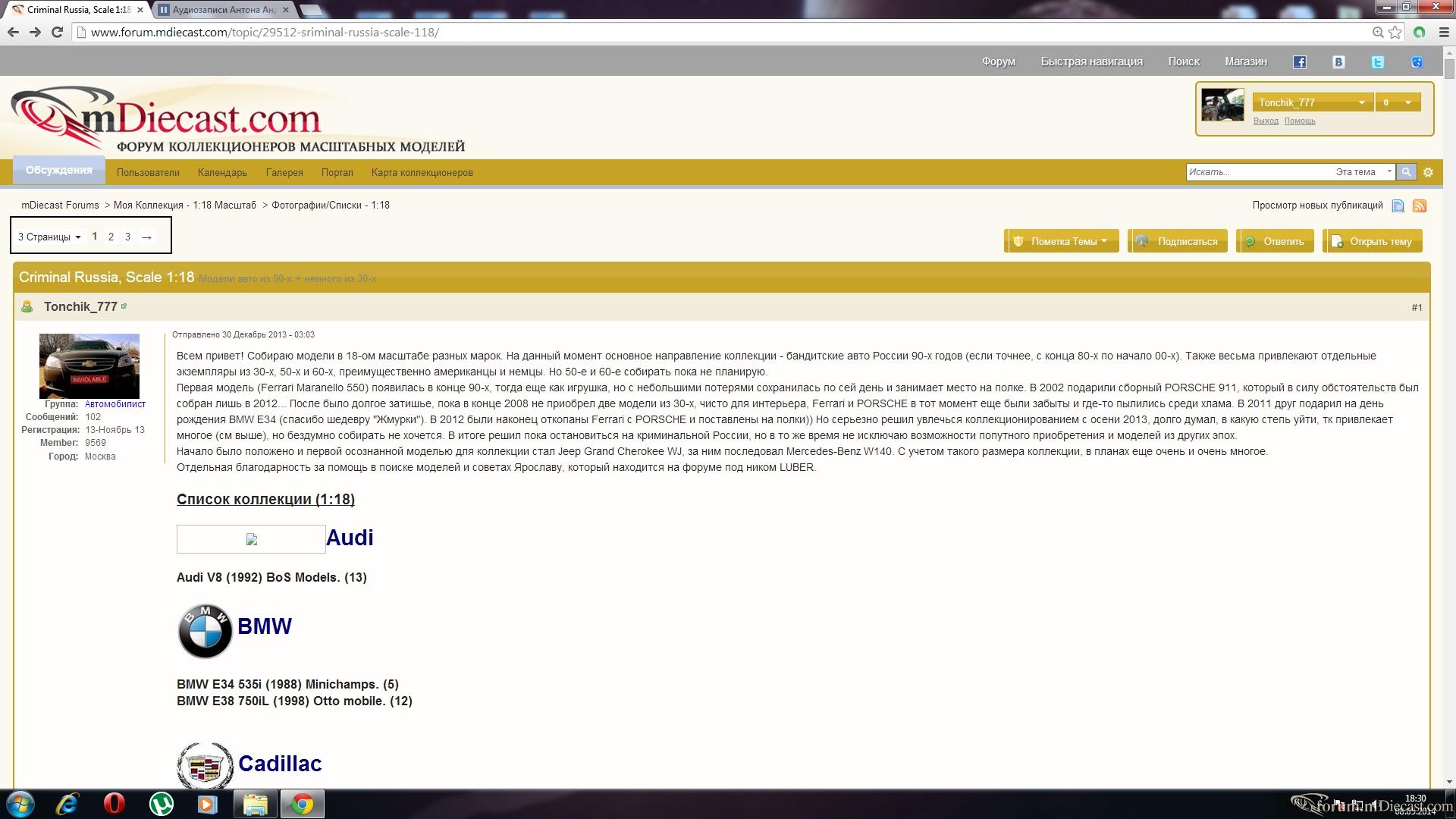Click 'Автомобилист' group link
This screenshot has width=1456, height=819.
(x=115, y=404)
